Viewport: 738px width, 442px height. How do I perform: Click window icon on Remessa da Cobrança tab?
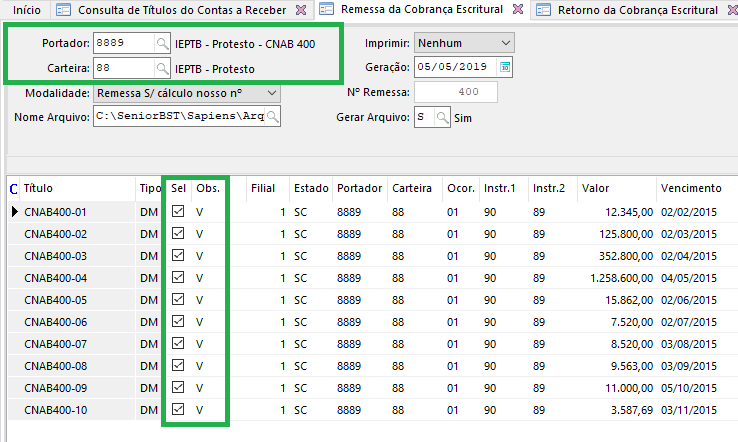click(x=327, y=9)
